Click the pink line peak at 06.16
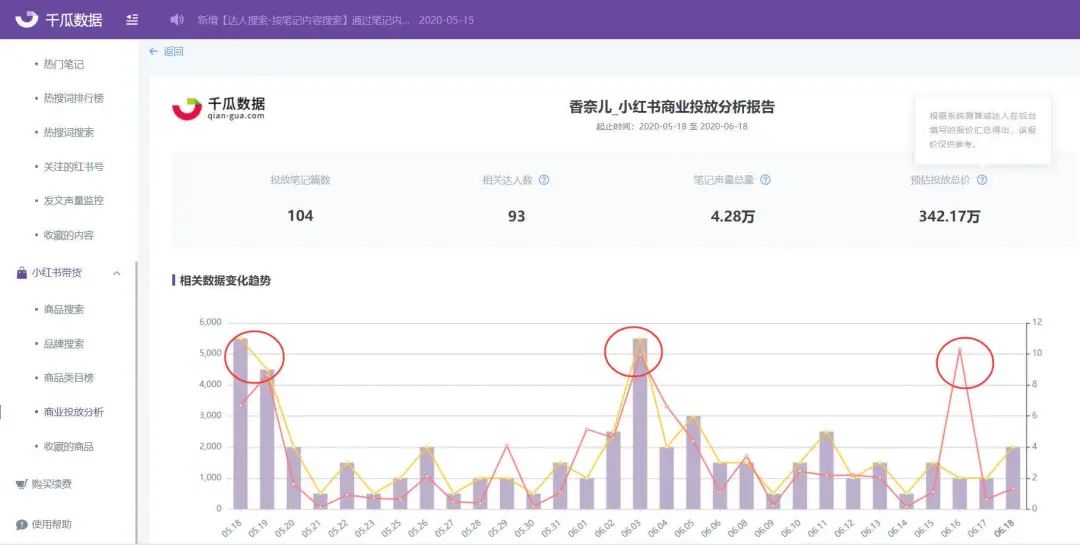The image size is (1080, 545). 959,349
